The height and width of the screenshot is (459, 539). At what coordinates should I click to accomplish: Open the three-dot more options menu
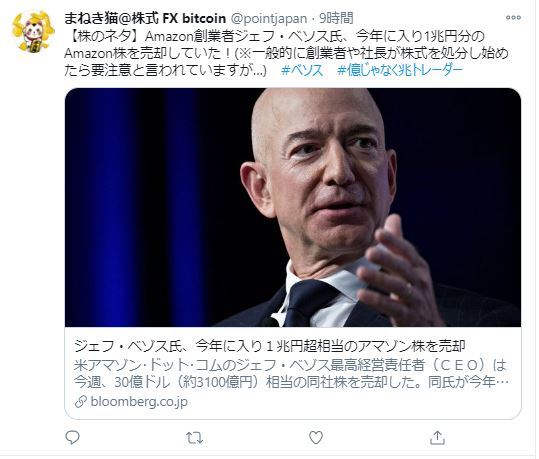(514, 17)
